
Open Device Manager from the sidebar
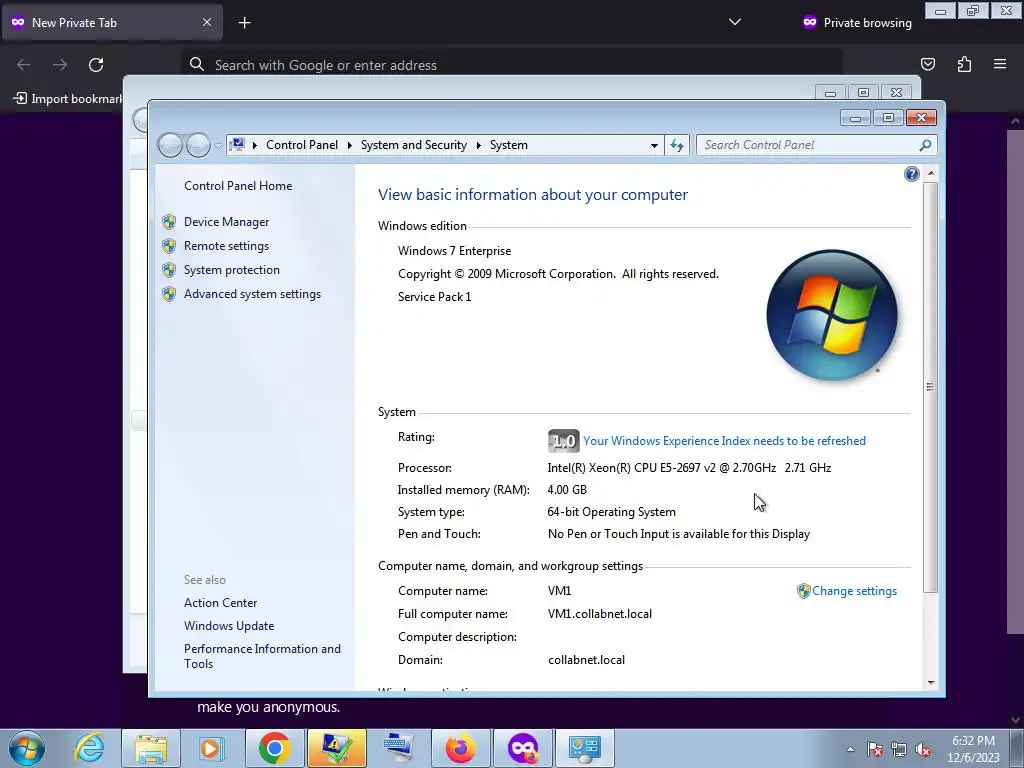click(x=226, y=222)
